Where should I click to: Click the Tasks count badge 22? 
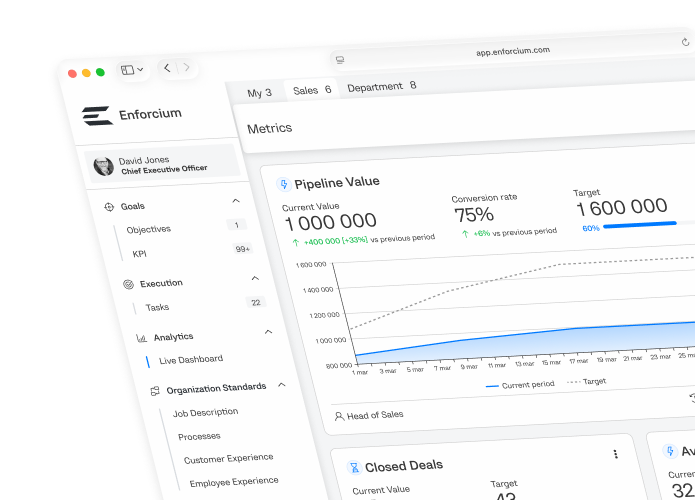[256, 302]
